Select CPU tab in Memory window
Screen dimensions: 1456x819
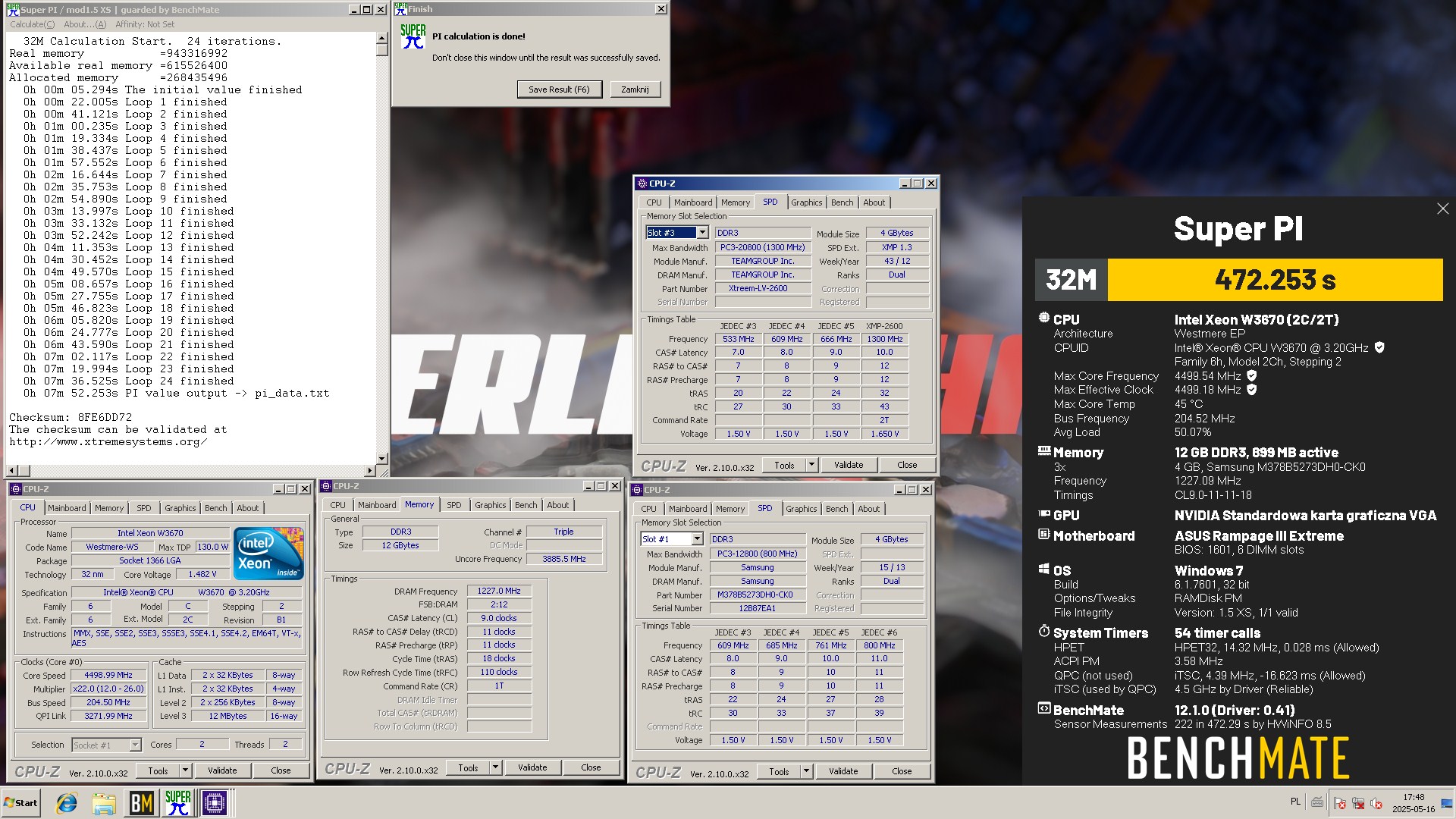[337, 505]
